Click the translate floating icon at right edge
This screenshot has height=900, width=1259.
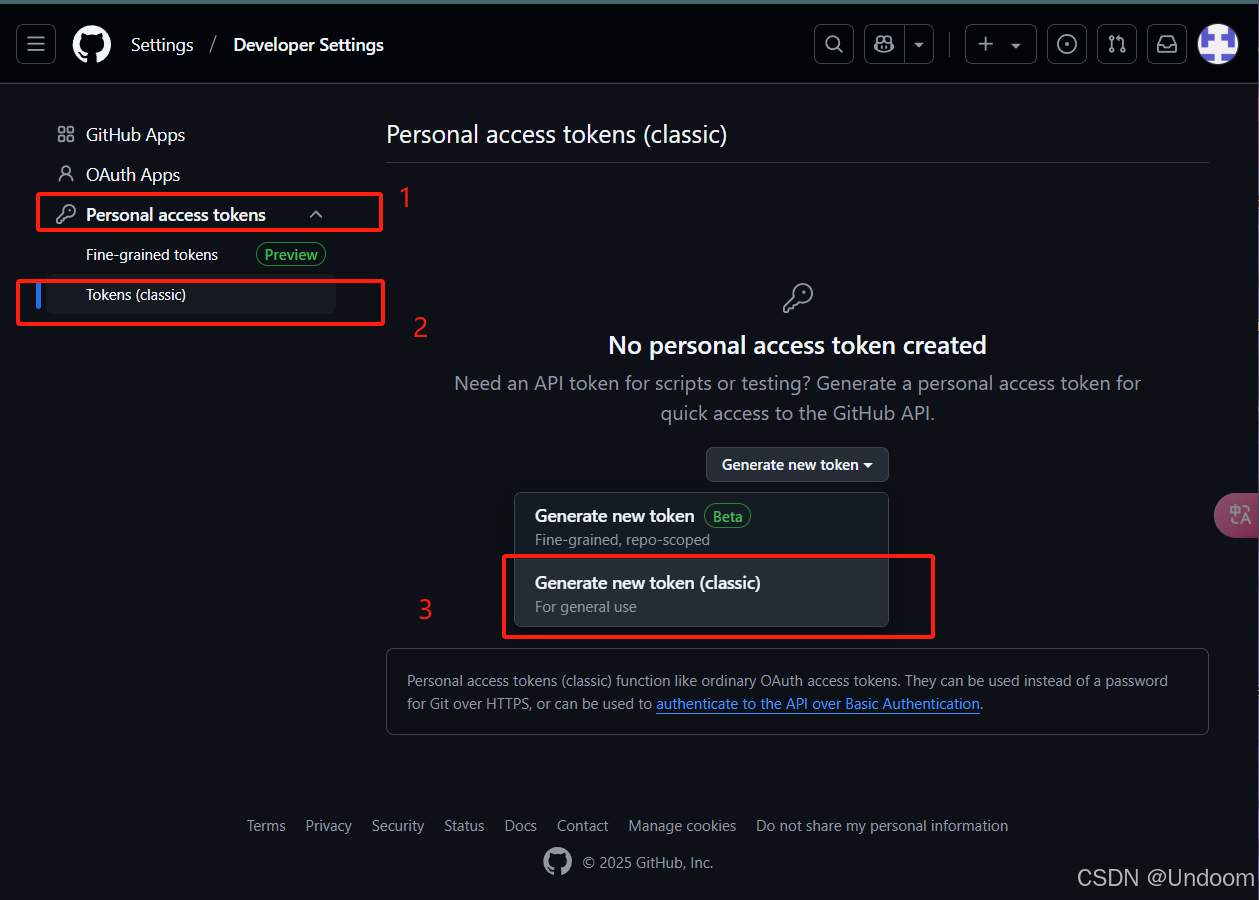[x=1238, y=515]
